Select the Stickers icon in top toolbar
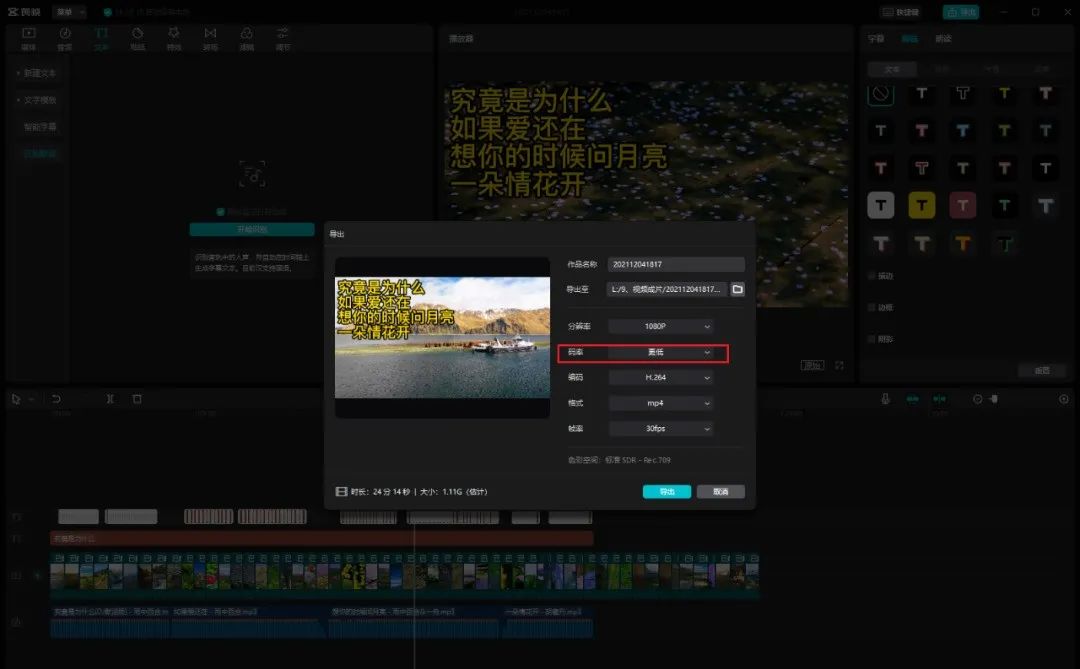1080x669 pixels. pos(137,38)
